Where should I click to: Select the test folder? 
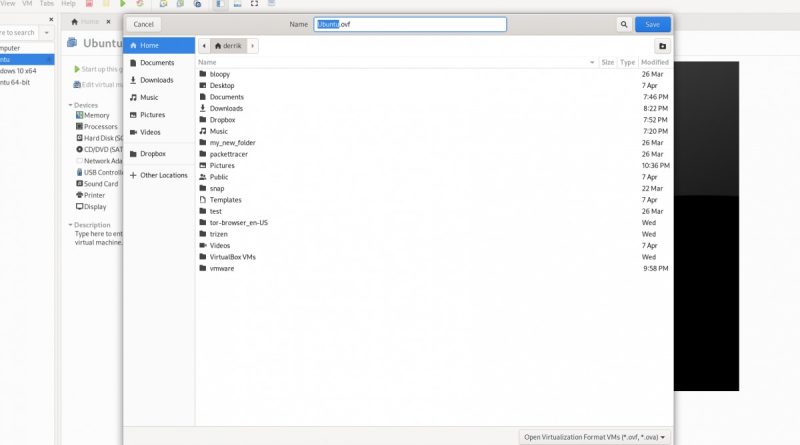pos(434,211)
